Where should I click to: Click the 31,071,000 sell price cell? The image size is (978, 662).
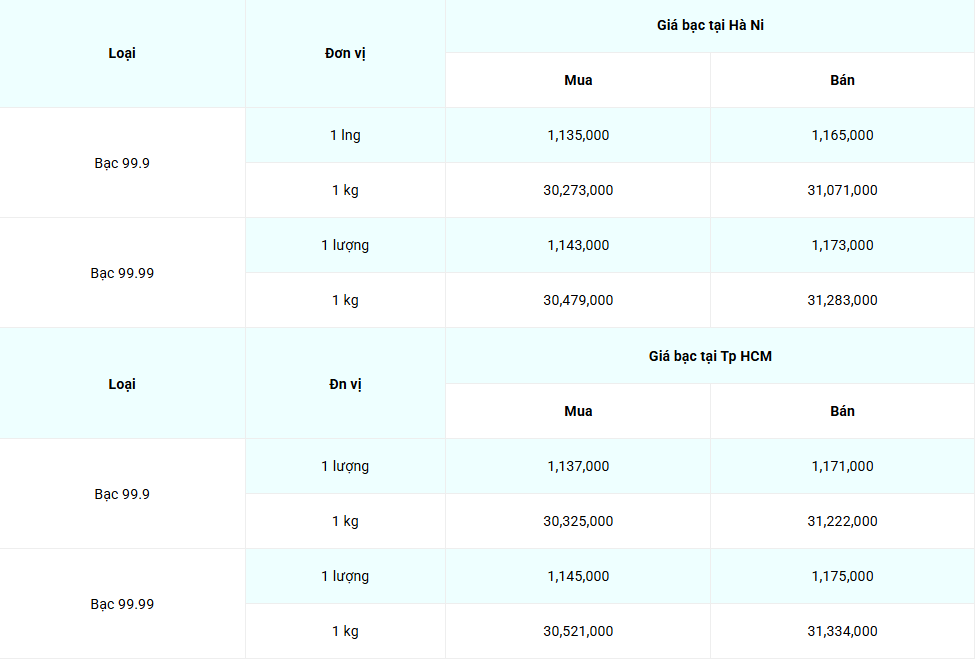pyautogui.click(x=842, y=190)
